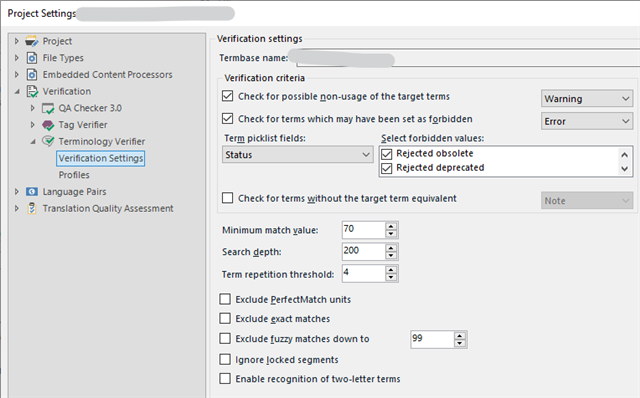
Task: Enable recognition of two-letter terms
Action: [x=225, y=378]
